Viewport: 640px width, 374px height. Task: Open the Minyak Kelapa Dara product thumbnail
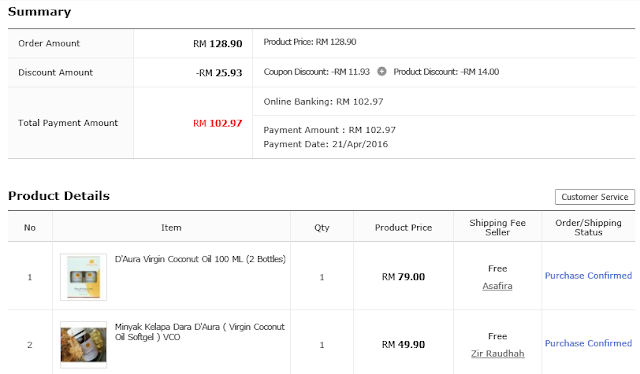[x=83, y=345]
